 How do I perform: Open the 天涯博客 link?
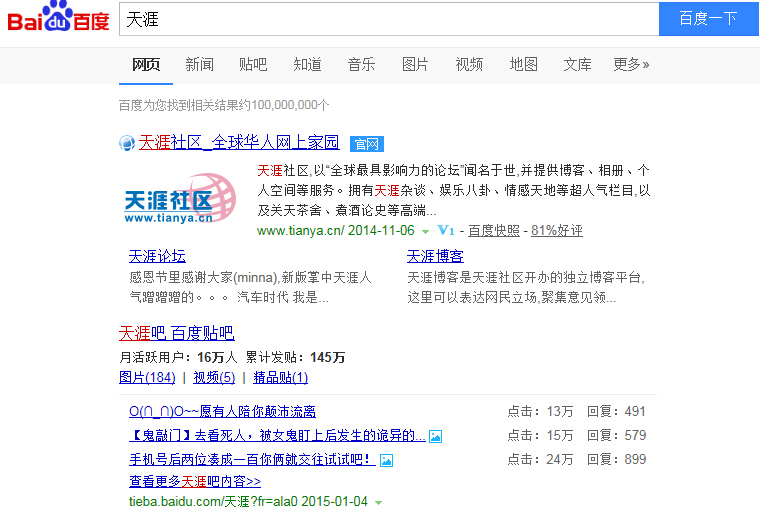pos(435,256)
